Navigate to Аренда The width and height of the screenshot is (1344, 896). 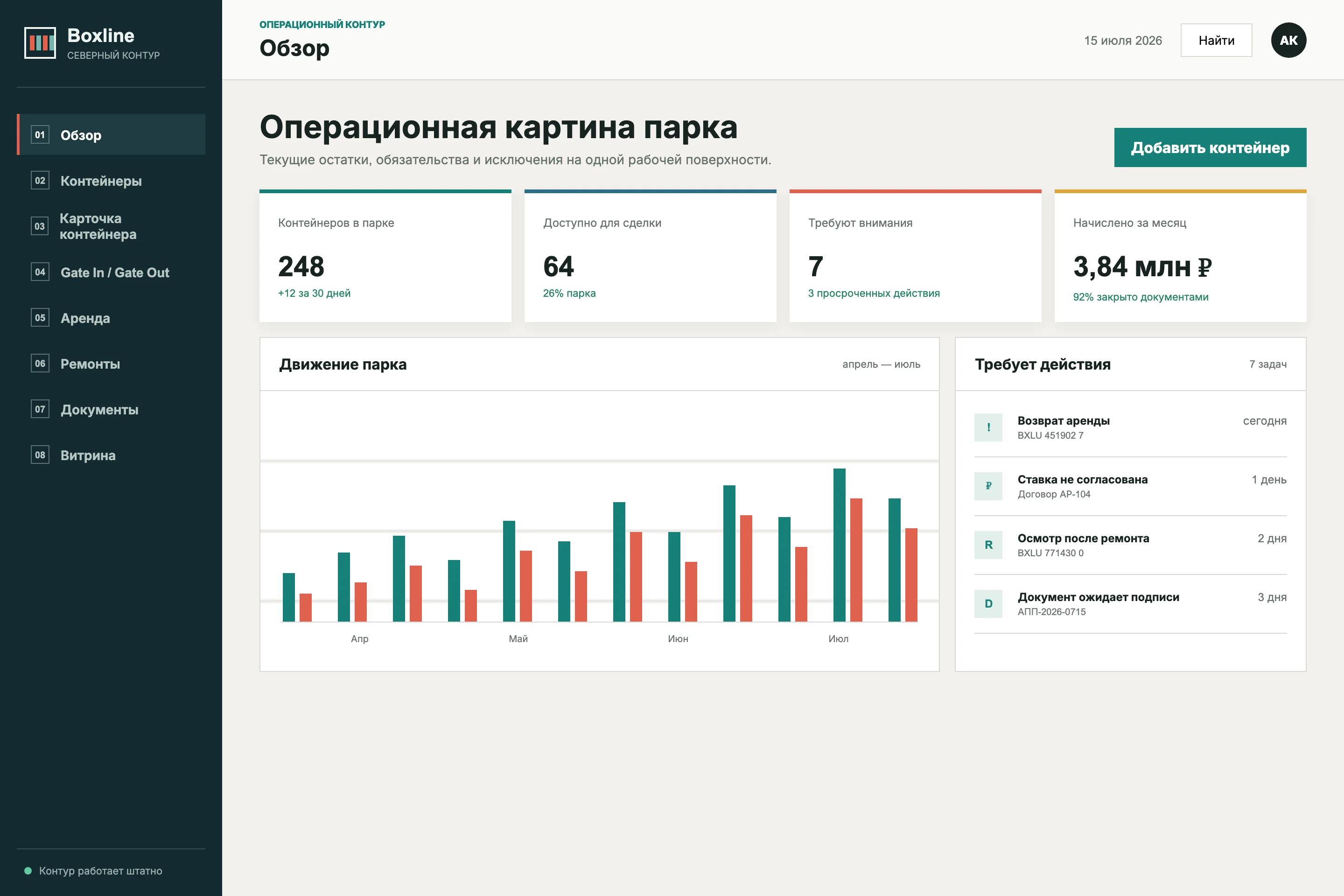[x=111, y=318]
